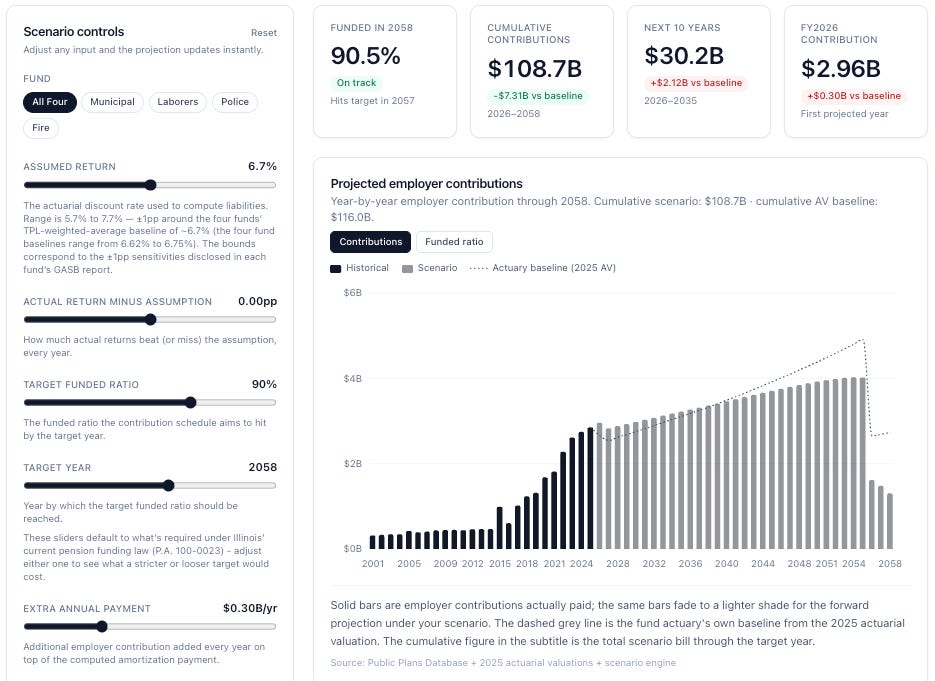The height and width of the screenshot is (681, 935).
Task: Click the Scenario legend swatch
Action: point(407,269)
